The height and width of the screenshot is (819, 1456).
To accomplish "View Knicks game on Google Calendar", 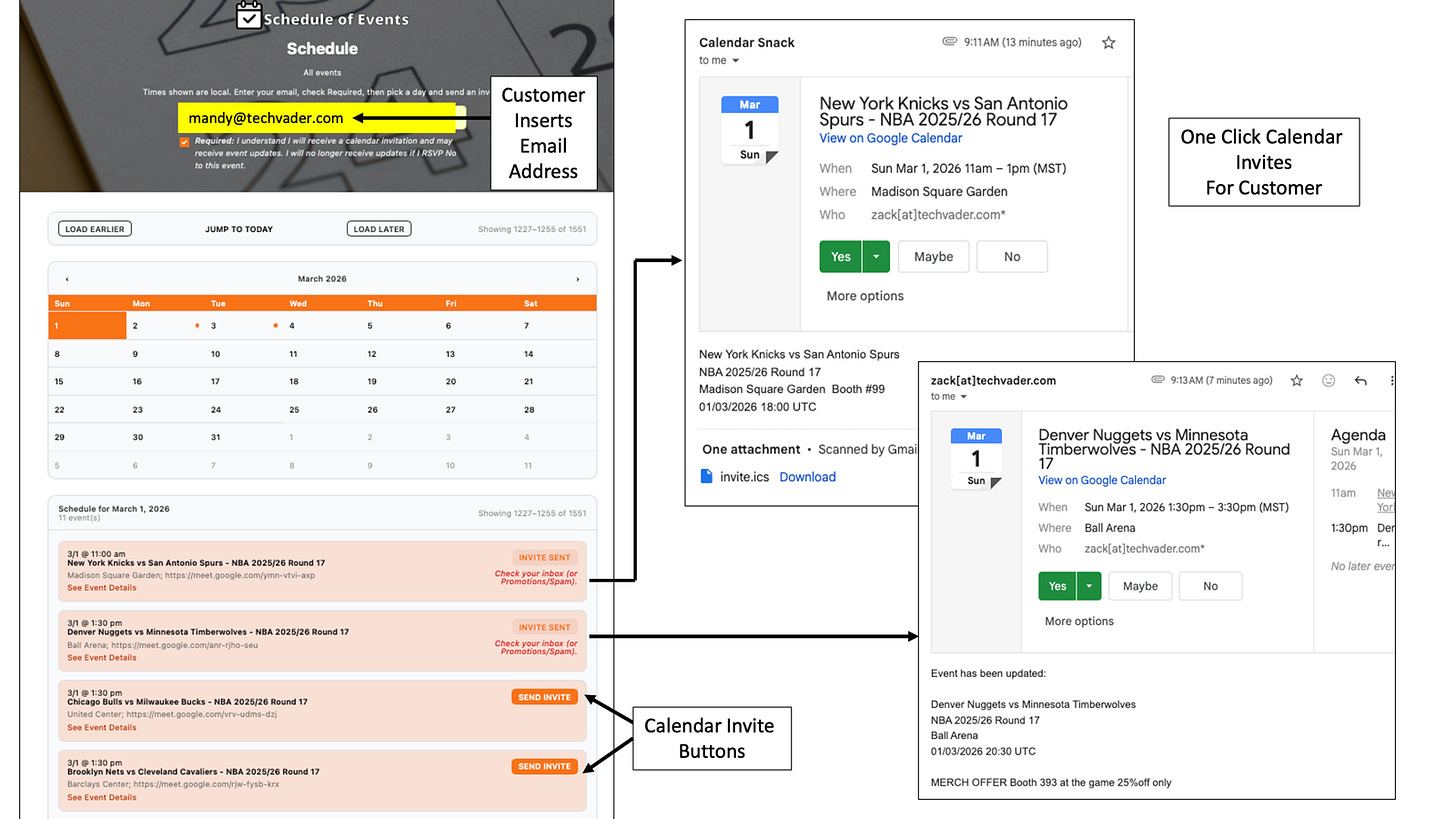I will point(890,138).
